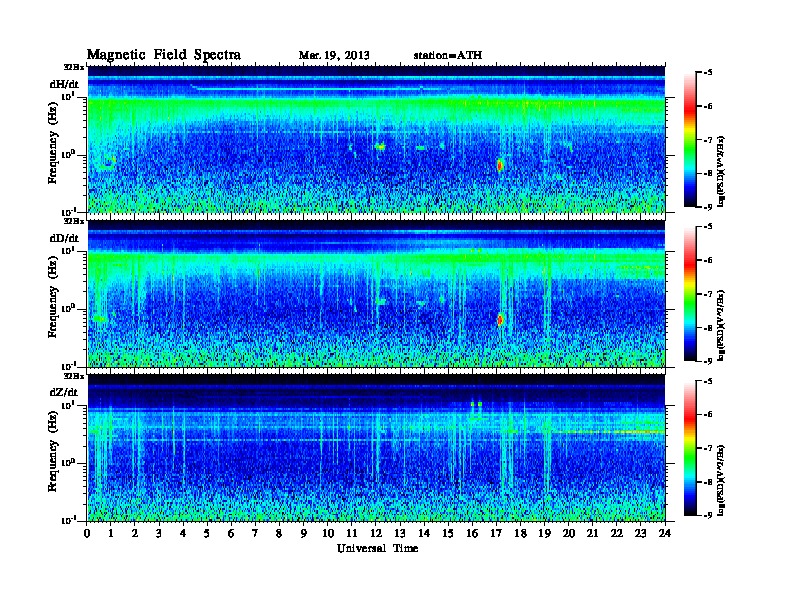
Task: Click the 32Hz label above the dH/dt panel
Action: 74,67
